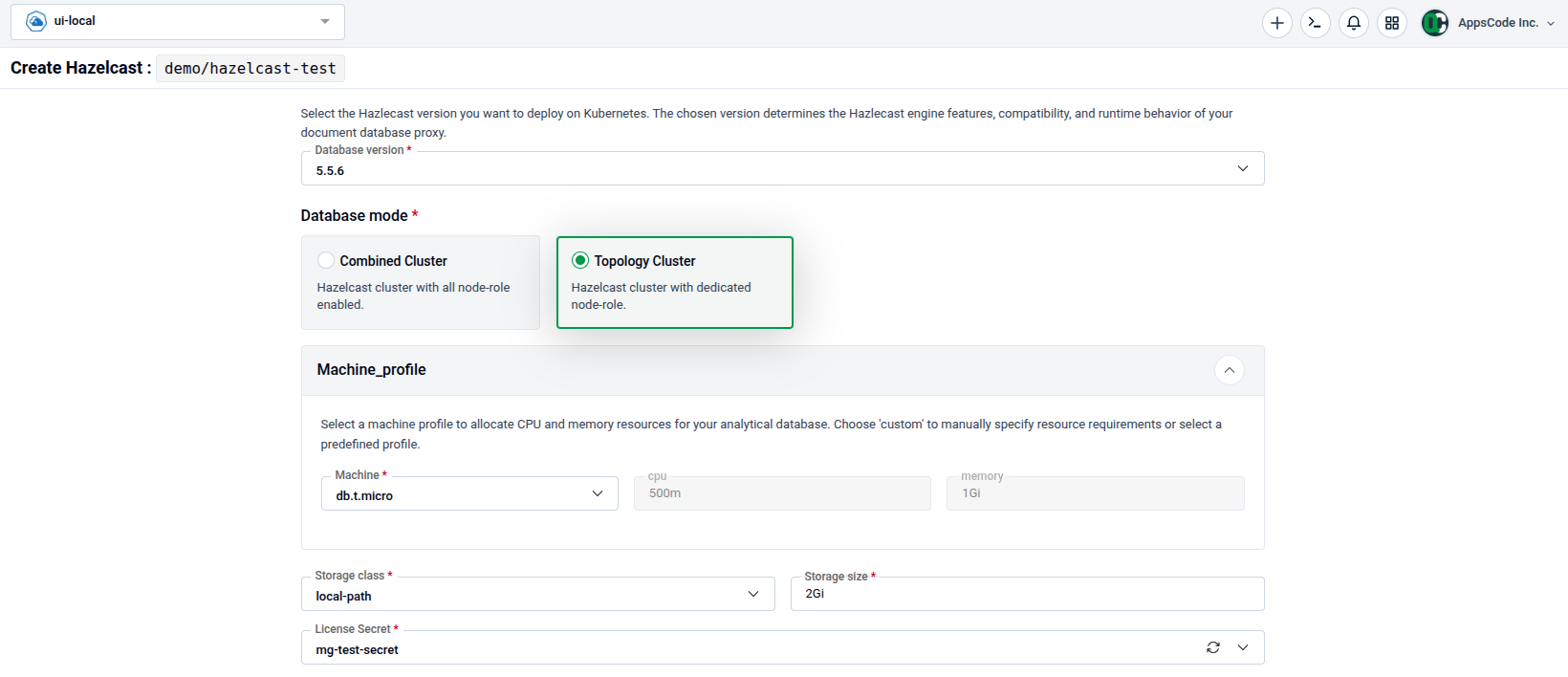Click the AppsCode Inc. avatar icon
1568x677 pixels.
point(1434,23)
